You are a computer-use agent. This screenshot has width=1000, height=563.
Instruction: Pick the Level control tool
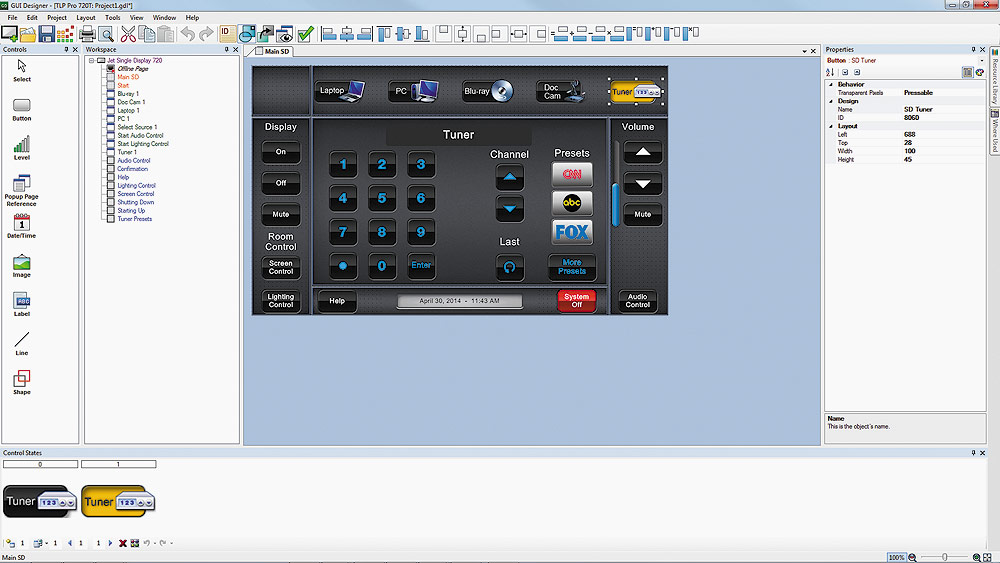click(22, 148)
